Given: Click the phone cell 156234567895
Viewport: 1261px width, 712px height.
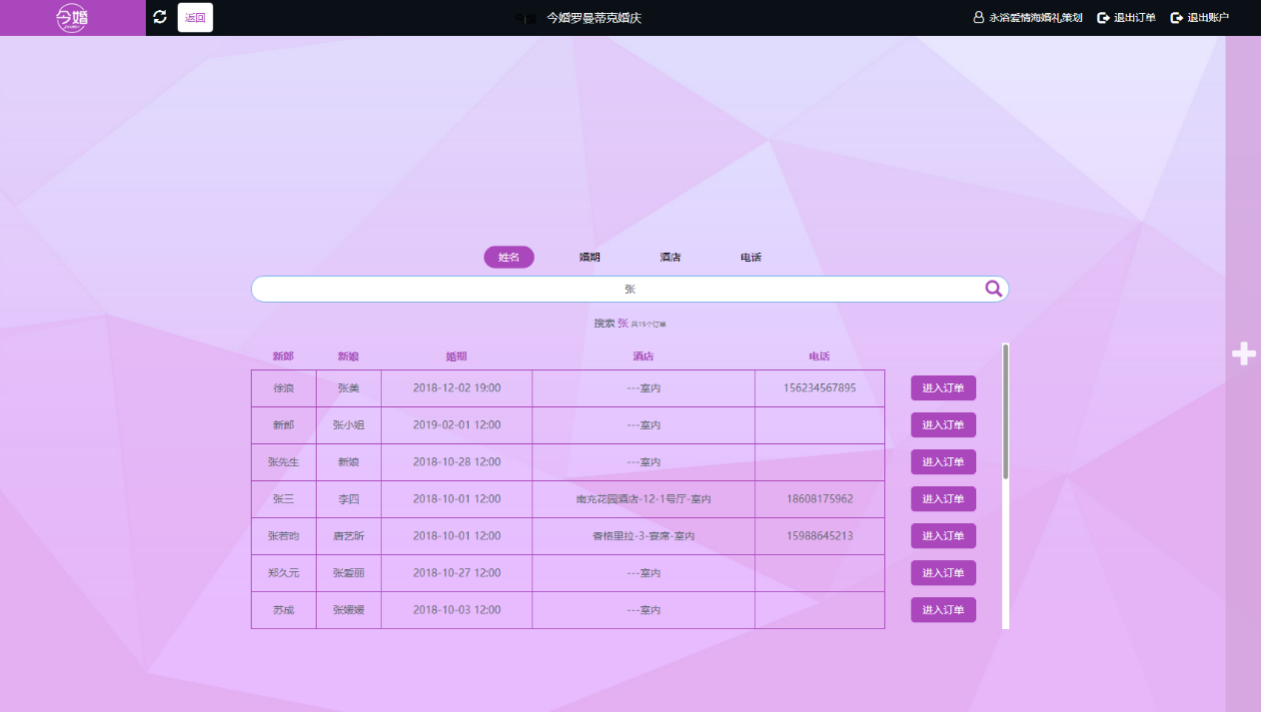Looking at the screenshot, I should tap(820, 388).
